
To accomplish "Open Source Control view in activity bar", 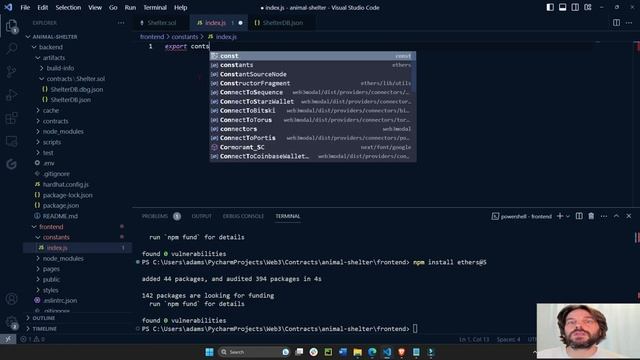I will tap(11, 72).
